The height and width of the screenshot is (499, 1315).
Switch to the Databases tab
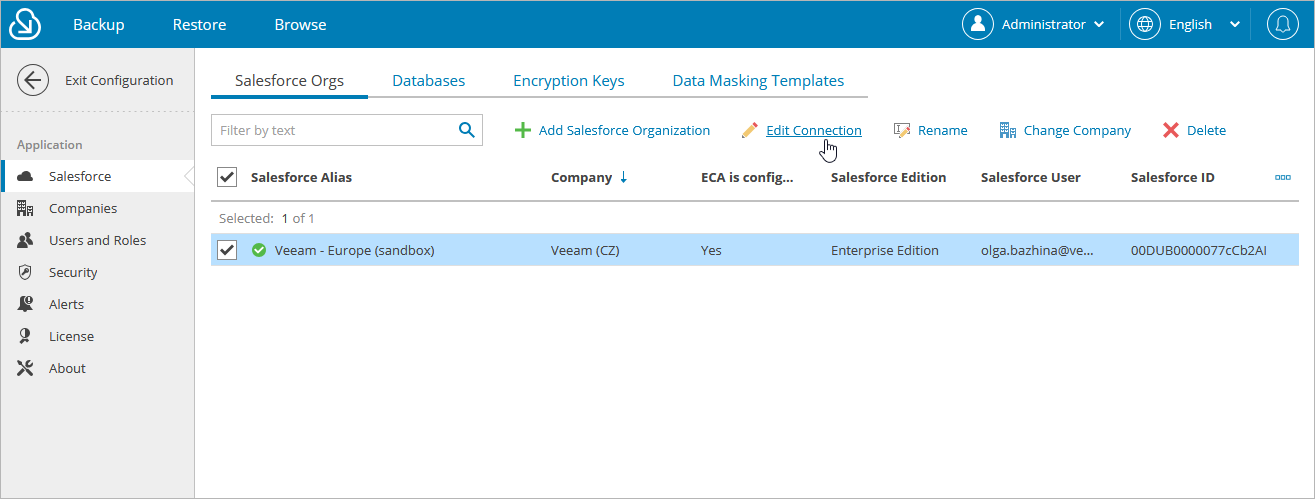(429, 81)
